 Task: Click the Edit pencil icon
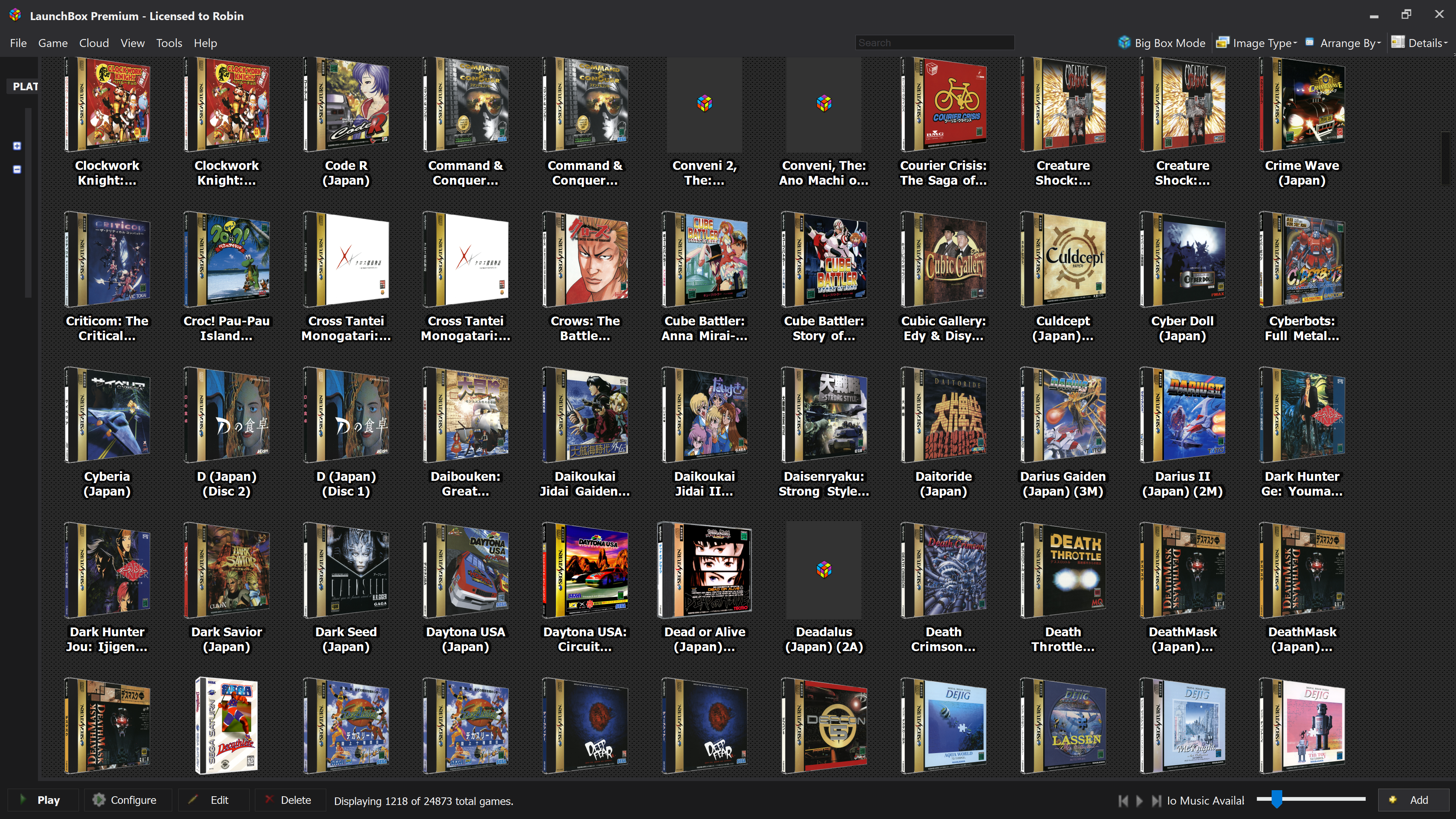click(x=193, y=799)
